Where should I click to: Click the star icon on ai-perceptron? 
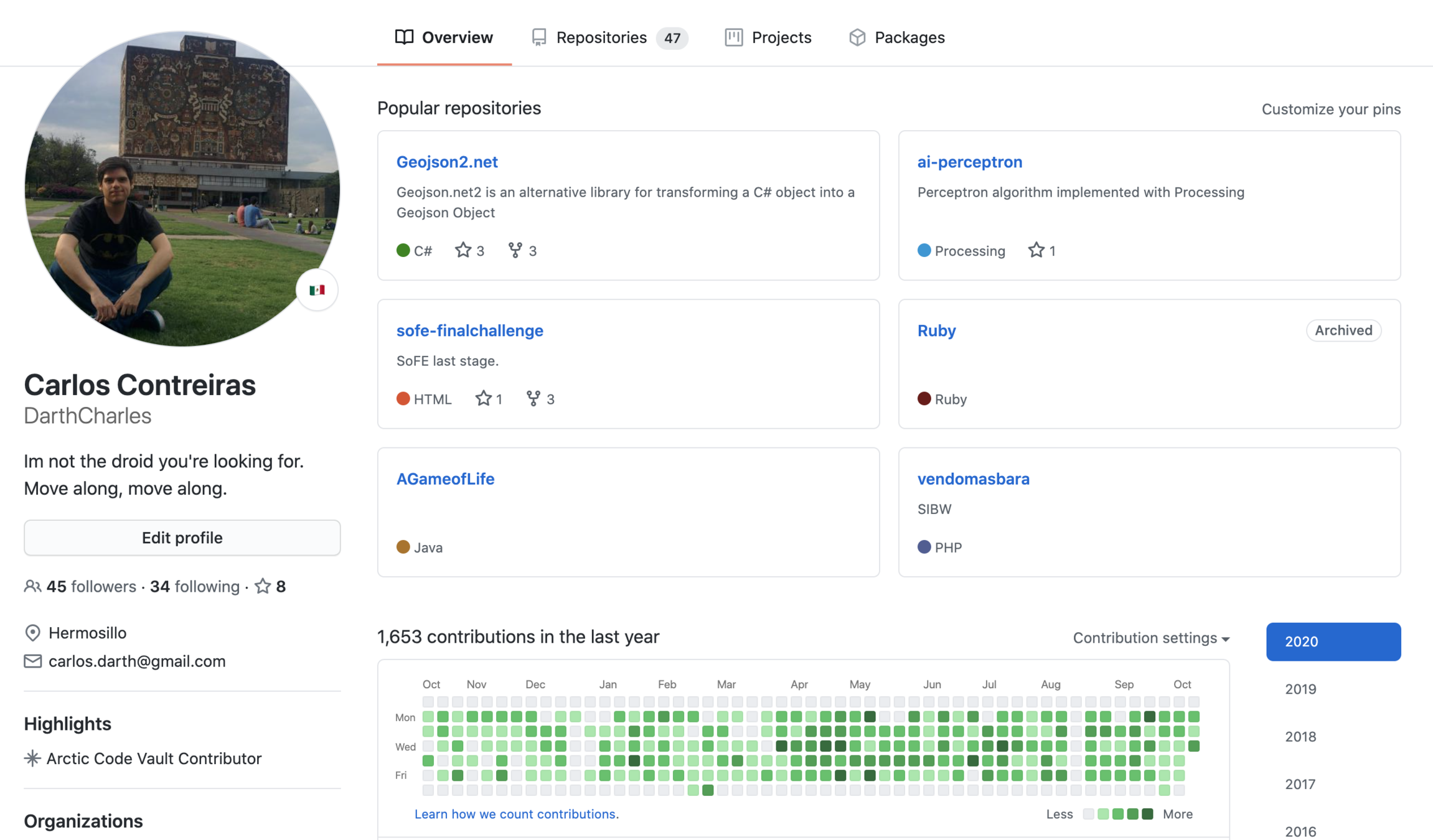(x=1036, y=250)
